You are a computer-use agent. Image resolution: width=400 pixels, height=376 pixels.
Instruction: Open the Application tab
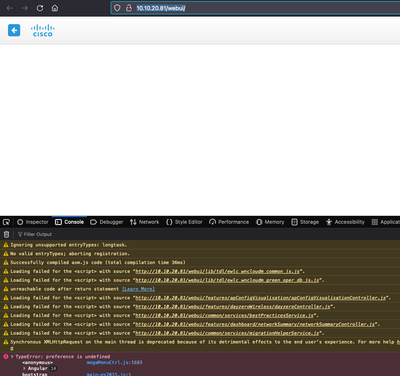point(386,222)
